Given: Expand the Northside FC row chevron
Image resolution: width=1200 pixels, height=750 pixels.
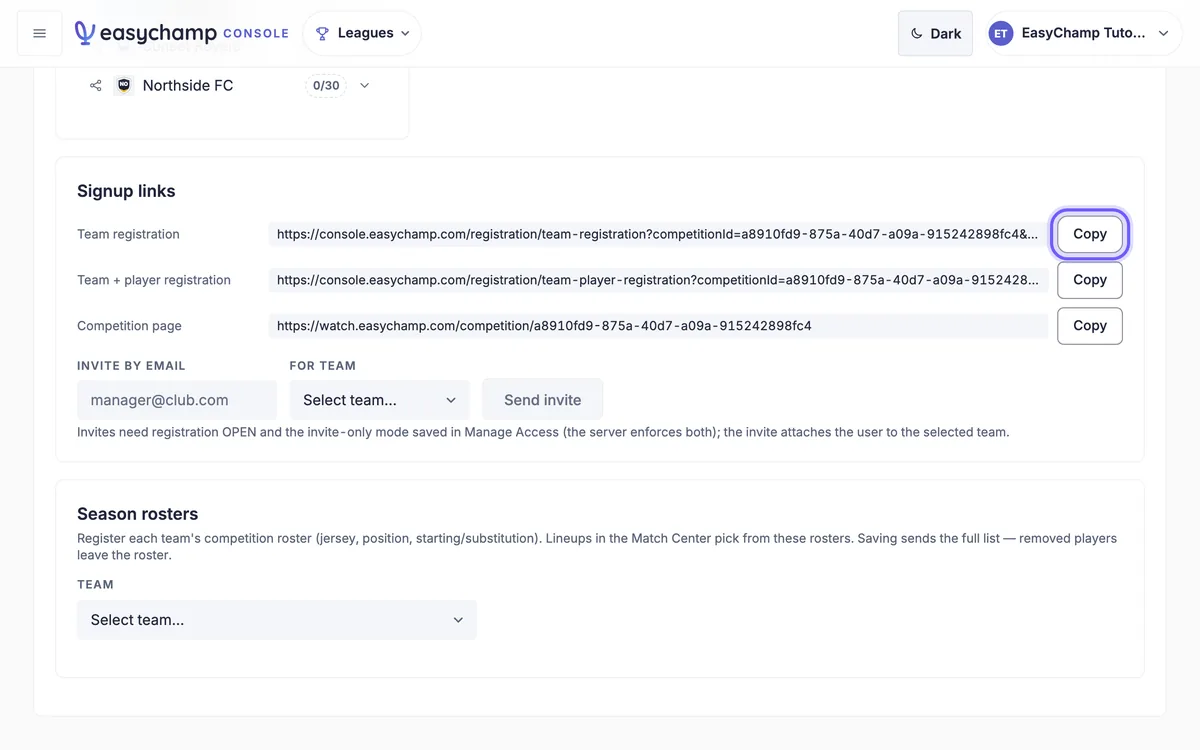Looking at the screenshot, I should 365,85.
